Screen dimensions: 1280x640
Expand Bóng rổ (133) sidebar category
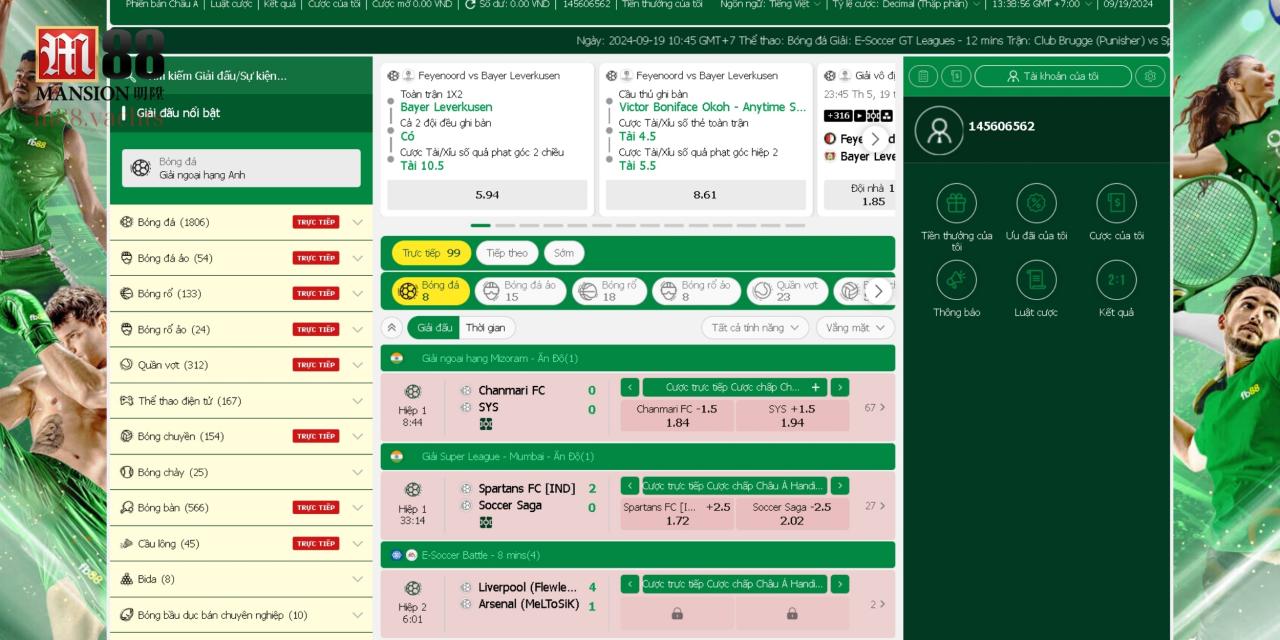(x=240, y=294)
